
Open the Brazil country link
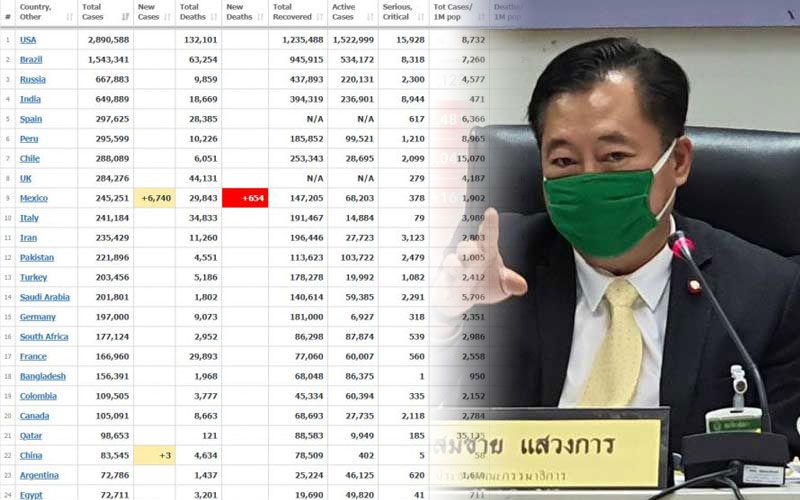tap(31, 60)
